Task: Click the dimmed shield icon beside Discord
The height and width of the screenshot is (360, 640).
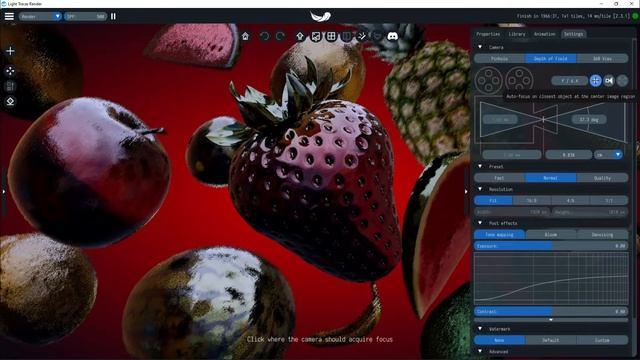Action: [x=377, y=36]
